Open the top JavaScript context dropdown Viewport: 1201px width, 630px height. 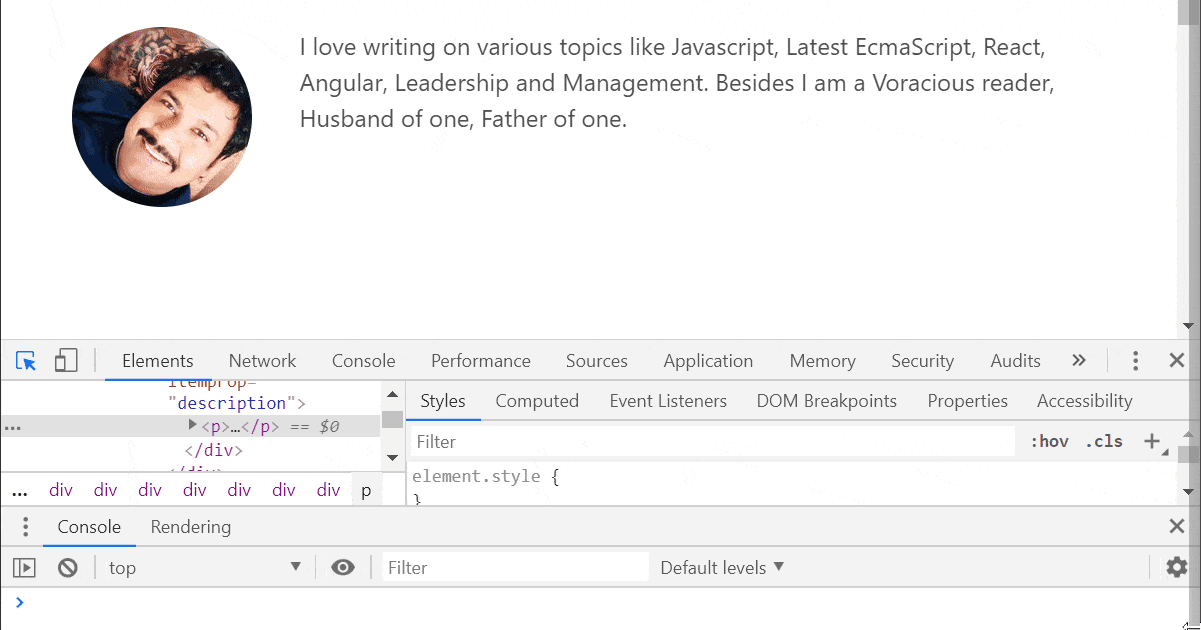205,568
